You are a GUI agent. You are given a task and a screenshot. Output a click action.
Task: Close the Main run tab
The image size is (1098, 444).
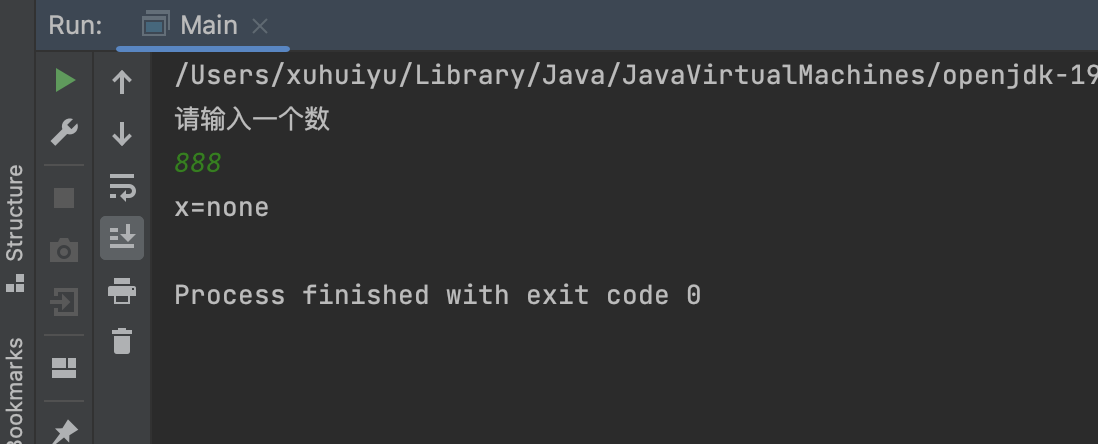(260, 26)
